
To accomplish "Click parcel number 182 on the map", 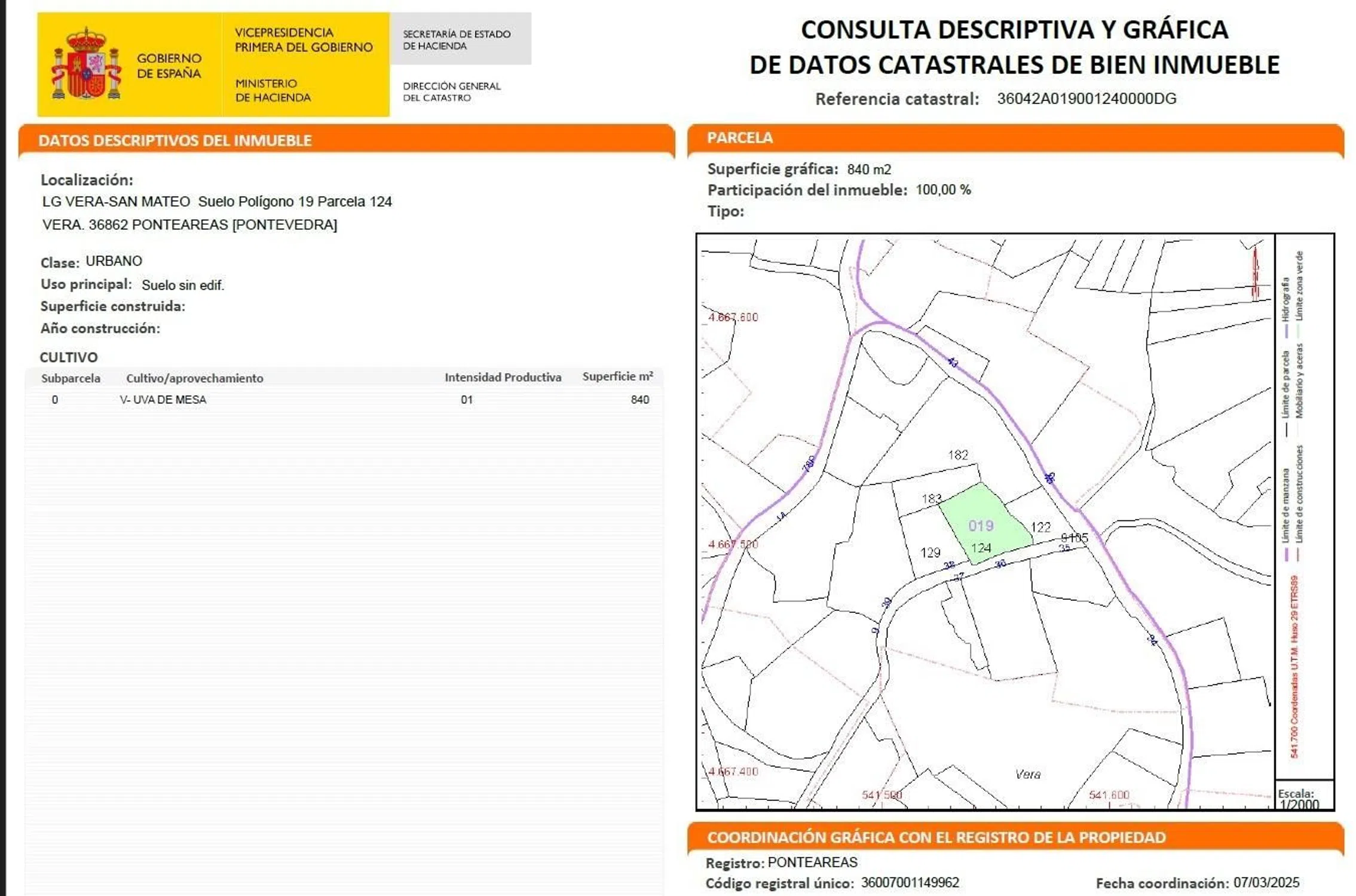I will [957, 455].
